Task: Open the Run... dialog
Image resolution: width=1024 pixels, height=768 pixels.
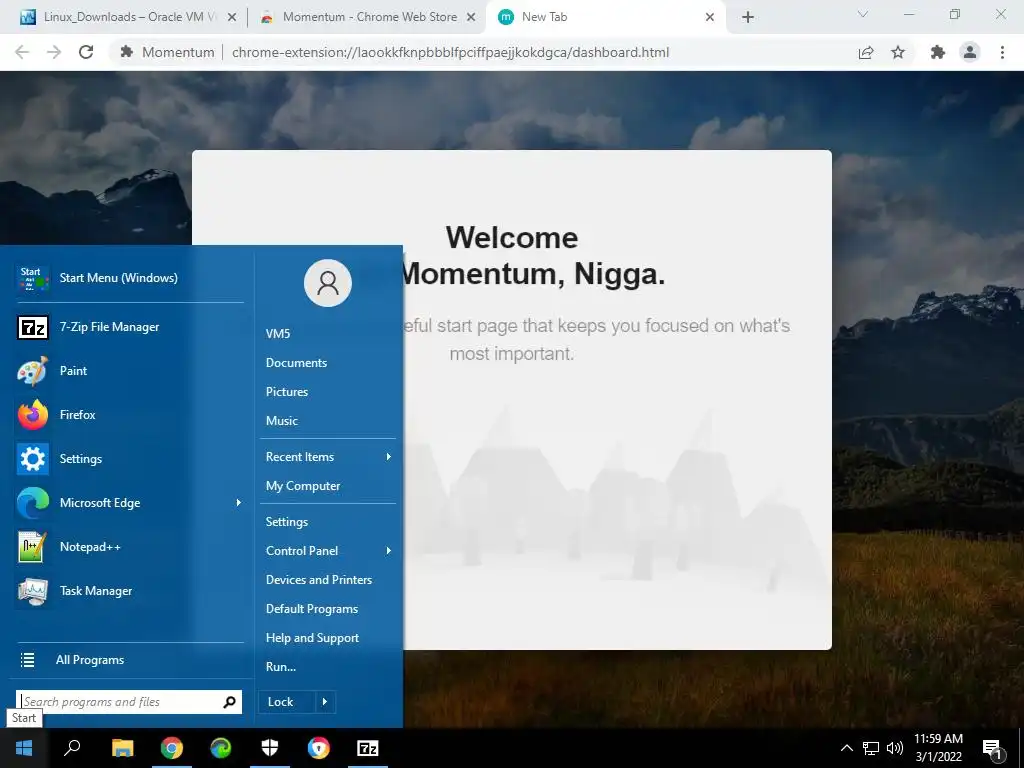Action: (x=281, y=667)
